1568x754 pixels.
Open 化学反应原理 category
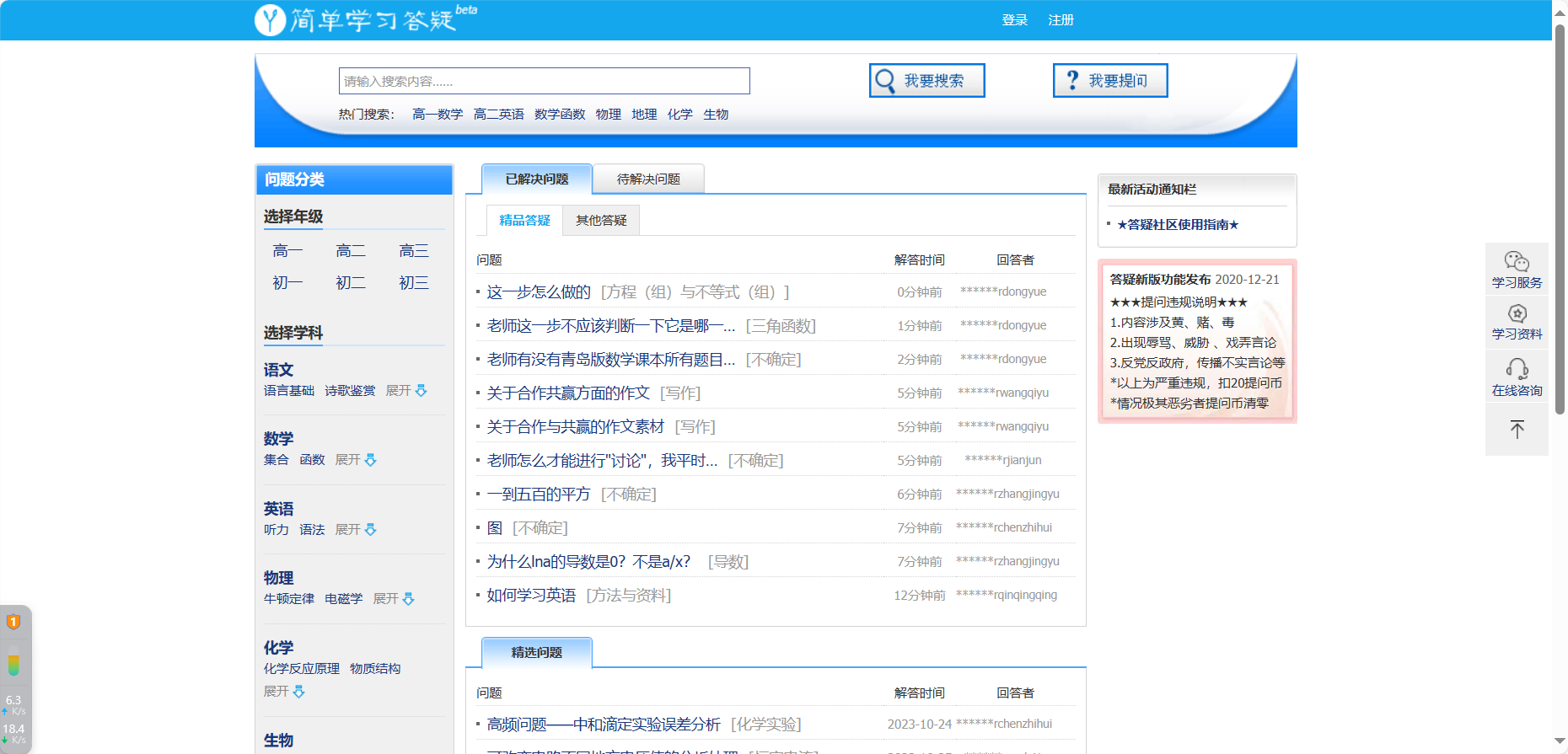302,669
